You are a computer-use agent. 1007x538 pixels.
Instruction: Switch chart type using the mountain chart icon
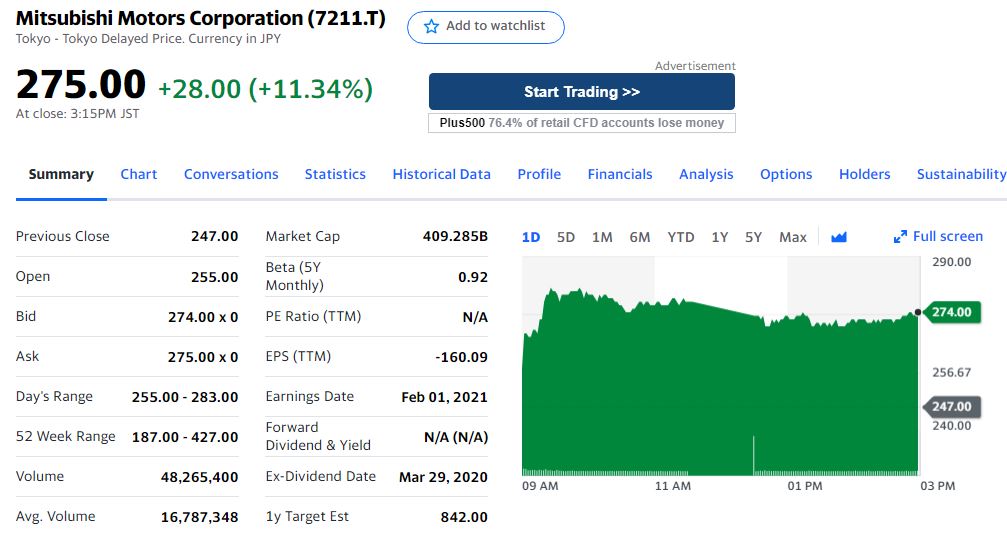point(839,237)
